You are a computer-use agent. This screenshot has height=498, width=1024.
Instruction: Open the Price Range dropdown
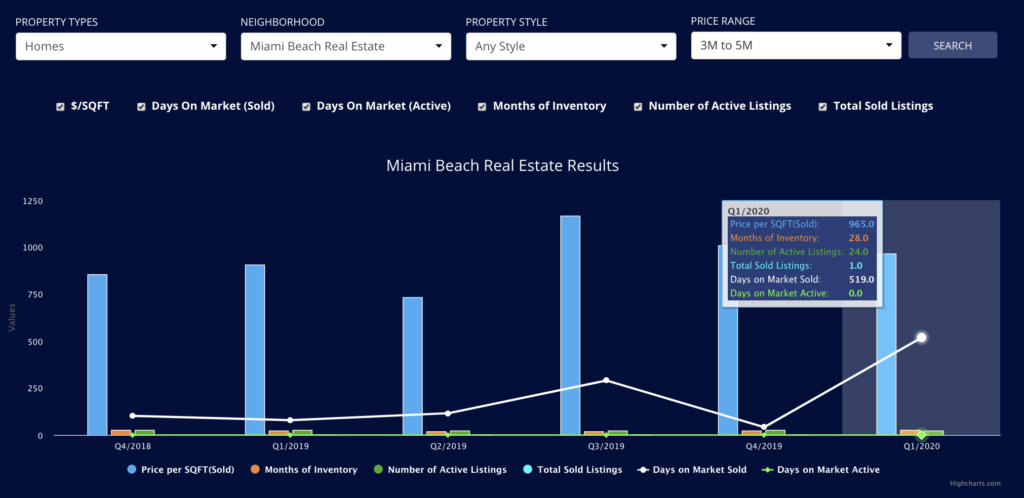[796, 45]
